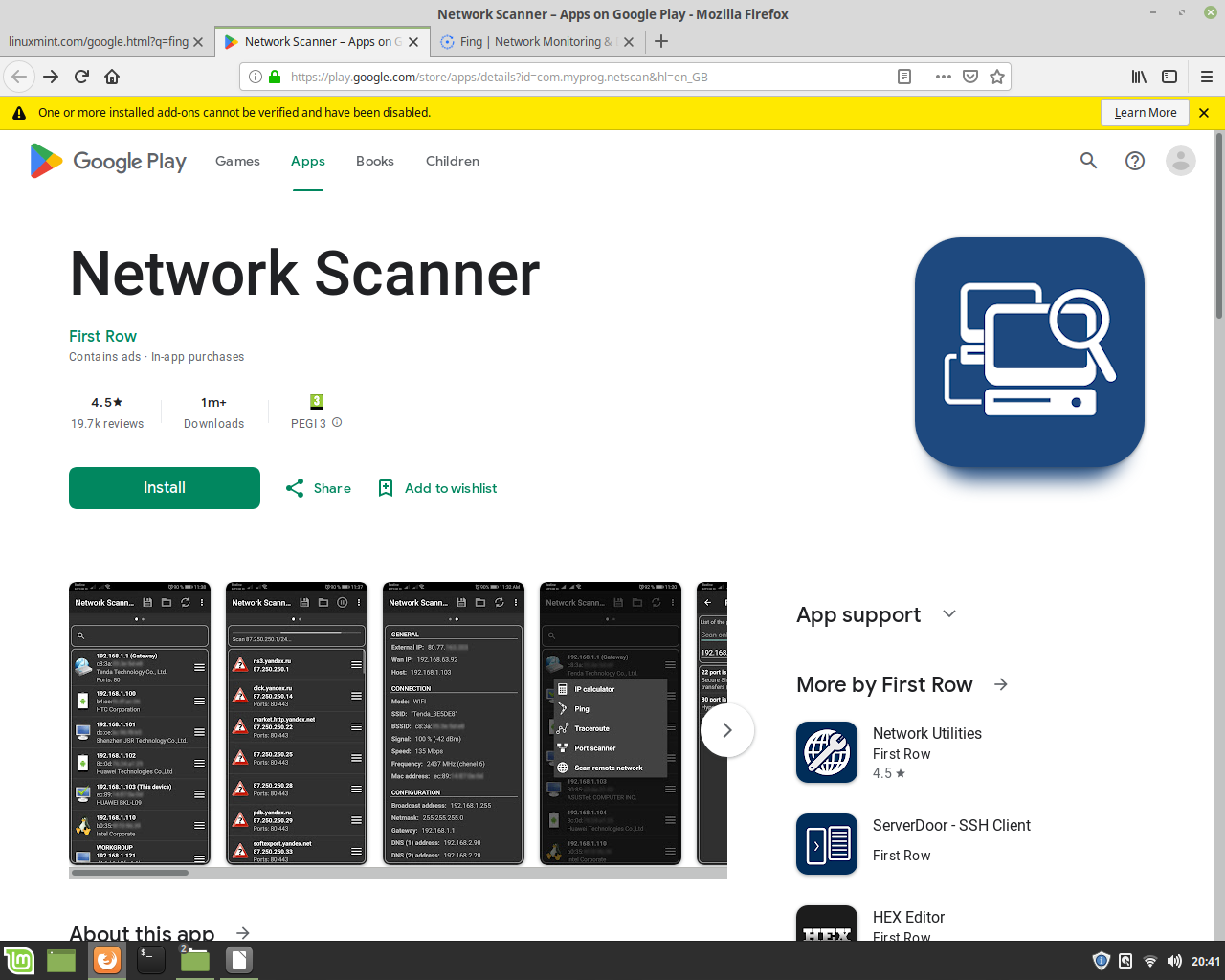Open the Help Centre question mark icon

coord(1135,161)
